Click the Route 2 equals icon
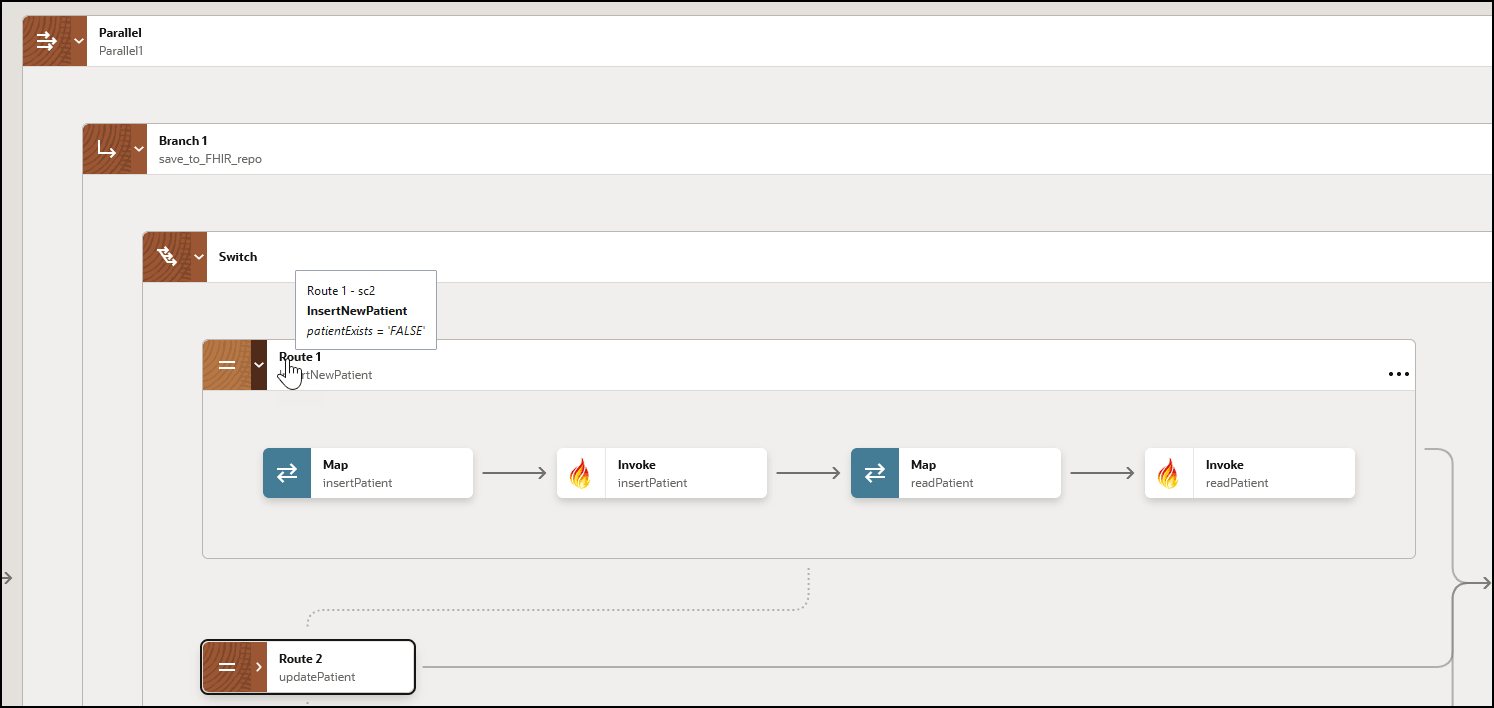Viewport: 1494px width, 708px height. pos(227,667)
